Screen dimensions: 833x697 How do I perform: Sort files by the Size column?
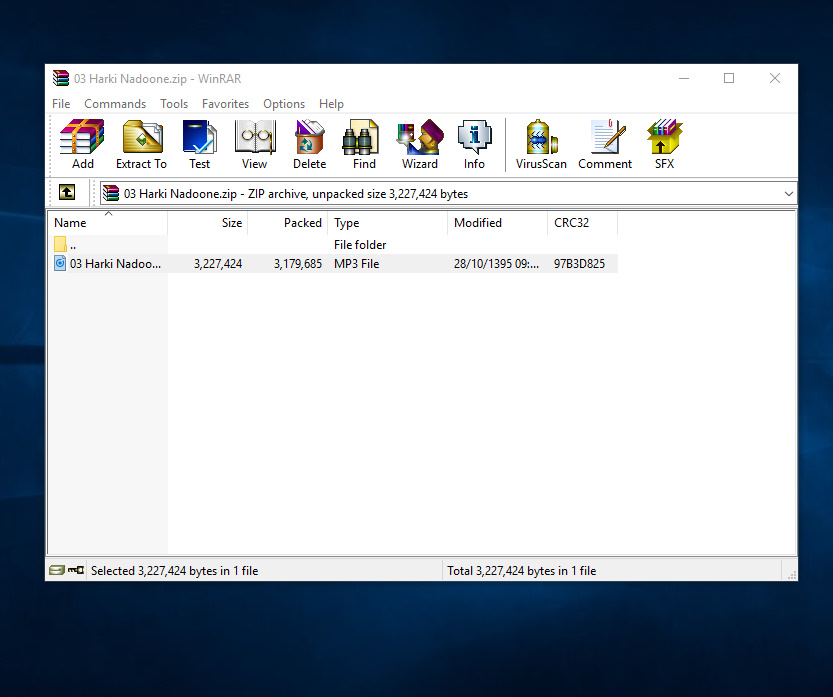tap(208, 223)
